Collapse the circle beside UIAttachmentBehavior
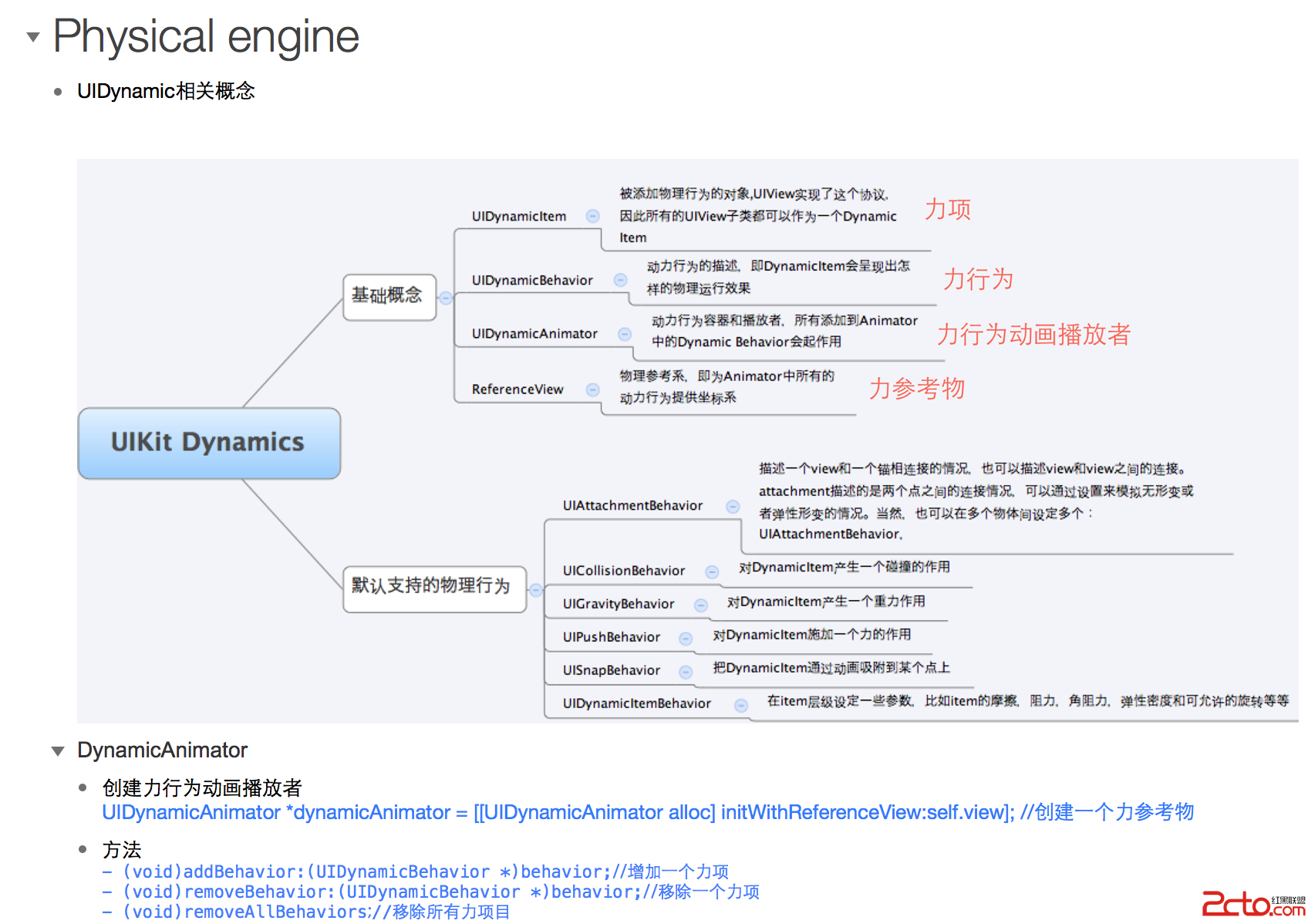The image size is (1308, 924). click(733, 506)
